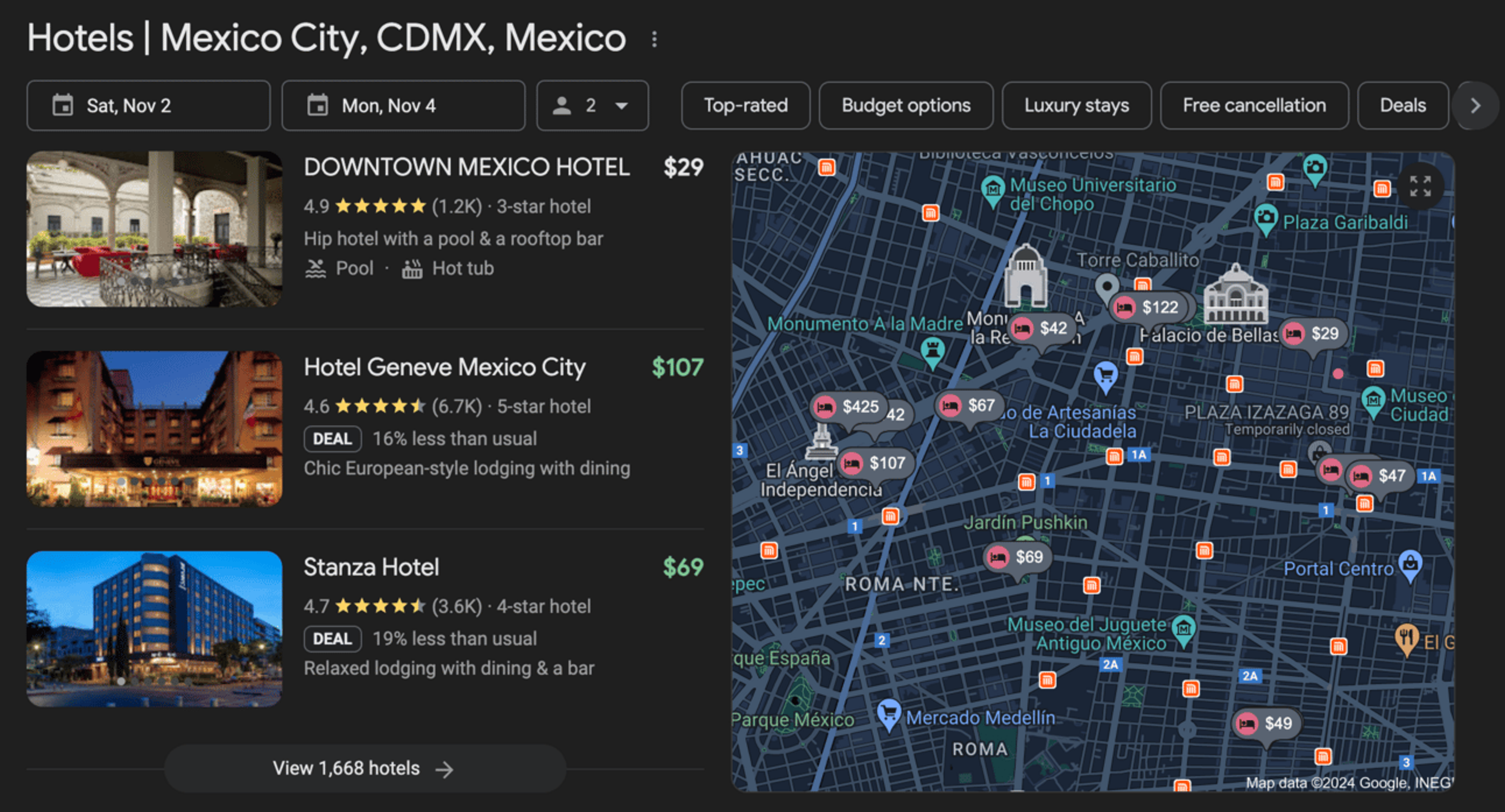Viewport: 1505px width, 812px height.
Task: Click Portal Centro shopping bag marker
Action: [1411, 565]
